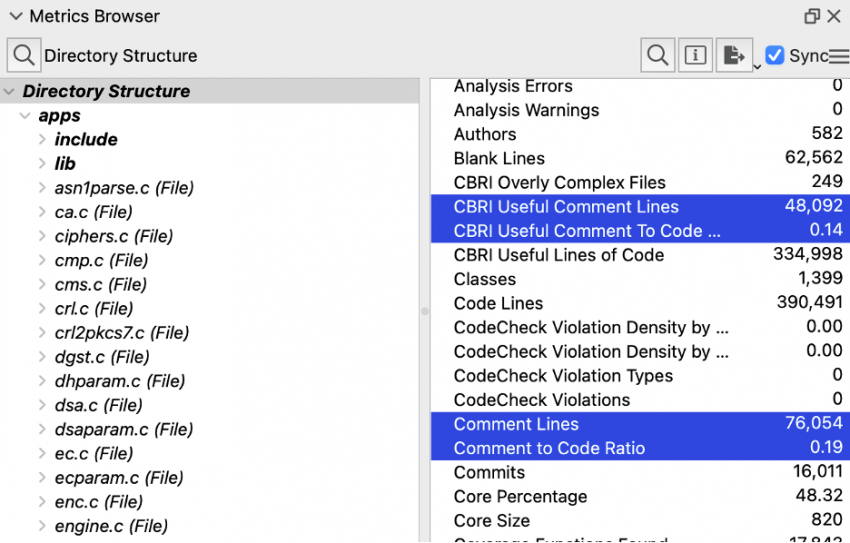Expand asn1parse.c file node

click(x=42, y=188)
